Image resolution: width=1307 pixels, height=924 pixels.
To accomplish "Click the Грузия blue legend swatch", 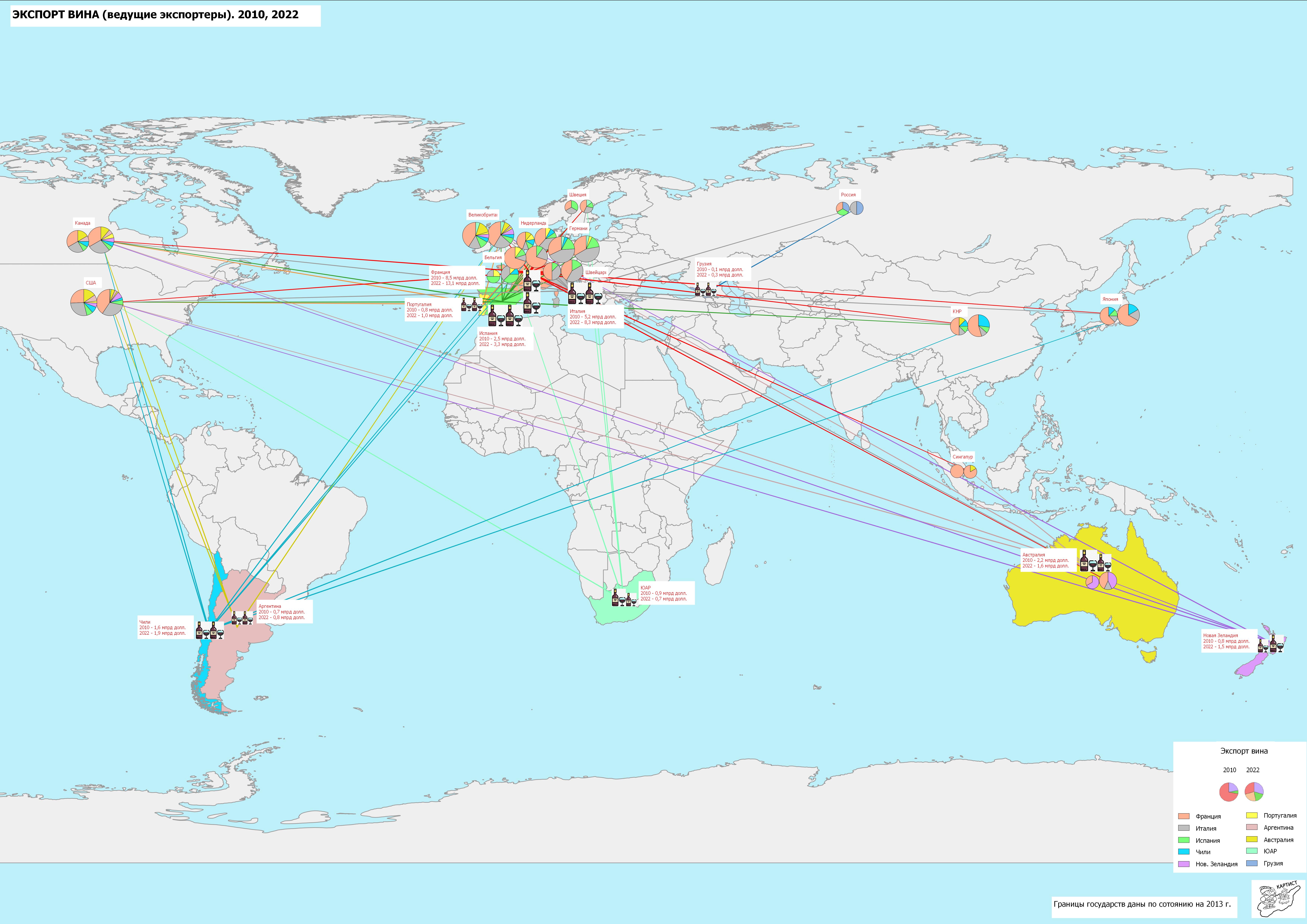I will pyautogui.click(x=1252, y=863).
